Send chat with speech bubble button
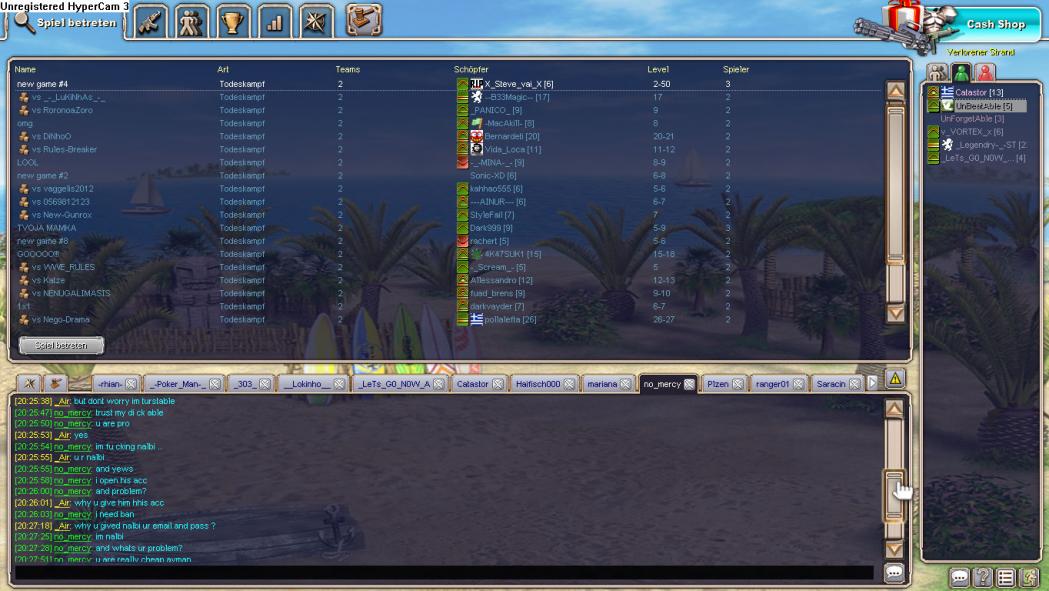Viewport: 1049px width, 591px height. coord(894,573)
